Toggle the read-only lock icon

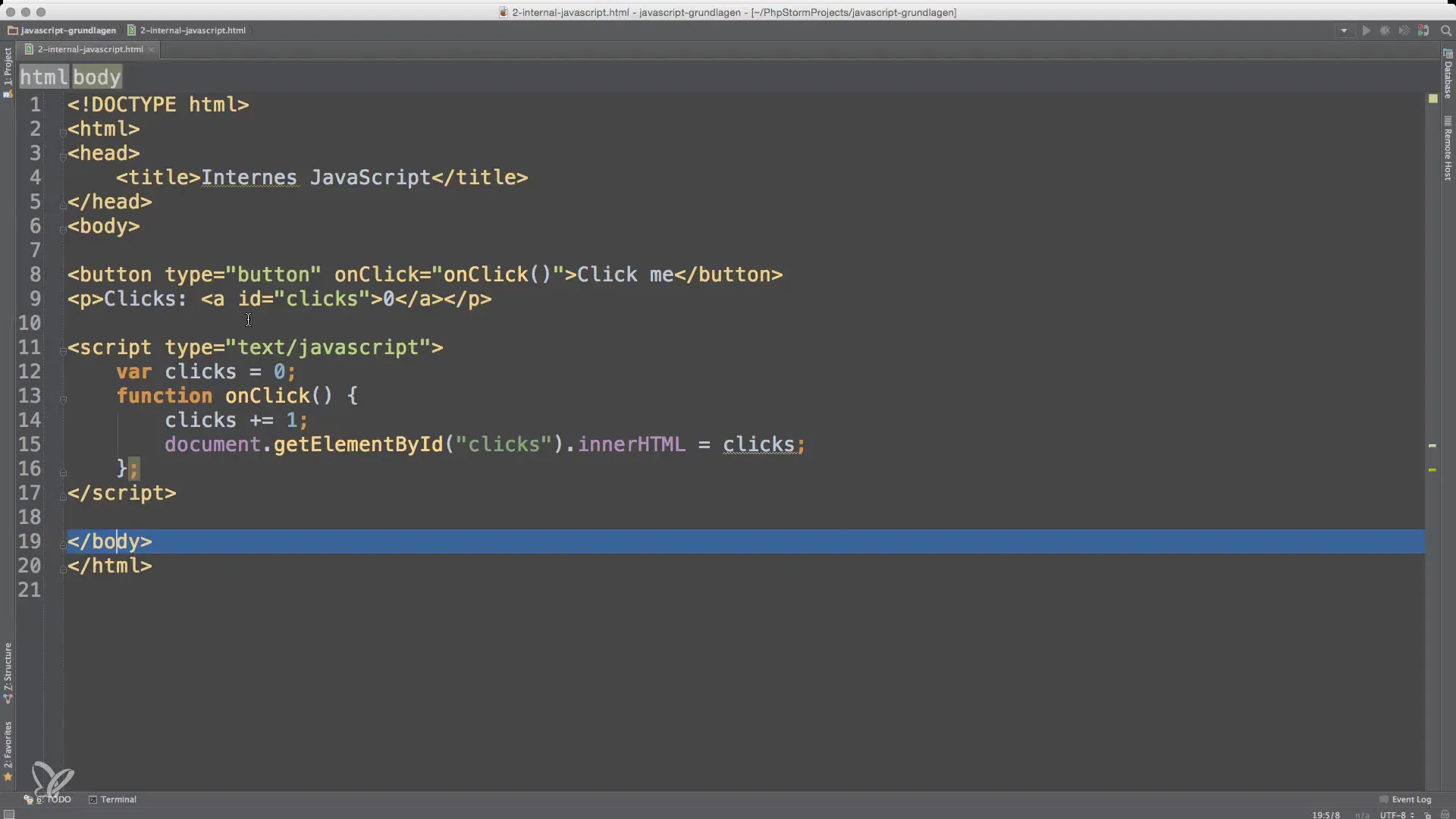pos(1428,815)
